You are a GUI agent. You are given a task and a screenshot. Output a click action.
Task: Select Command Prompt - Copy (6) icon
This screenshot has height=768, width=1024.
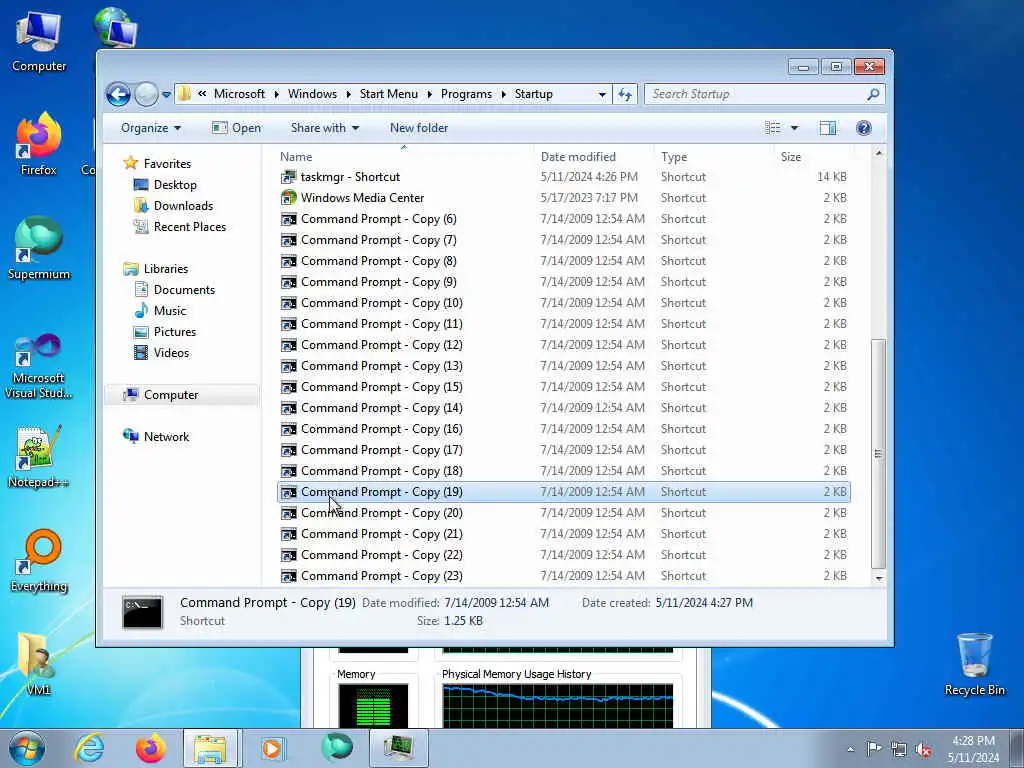pyautogui.click(x=288, y=219)
